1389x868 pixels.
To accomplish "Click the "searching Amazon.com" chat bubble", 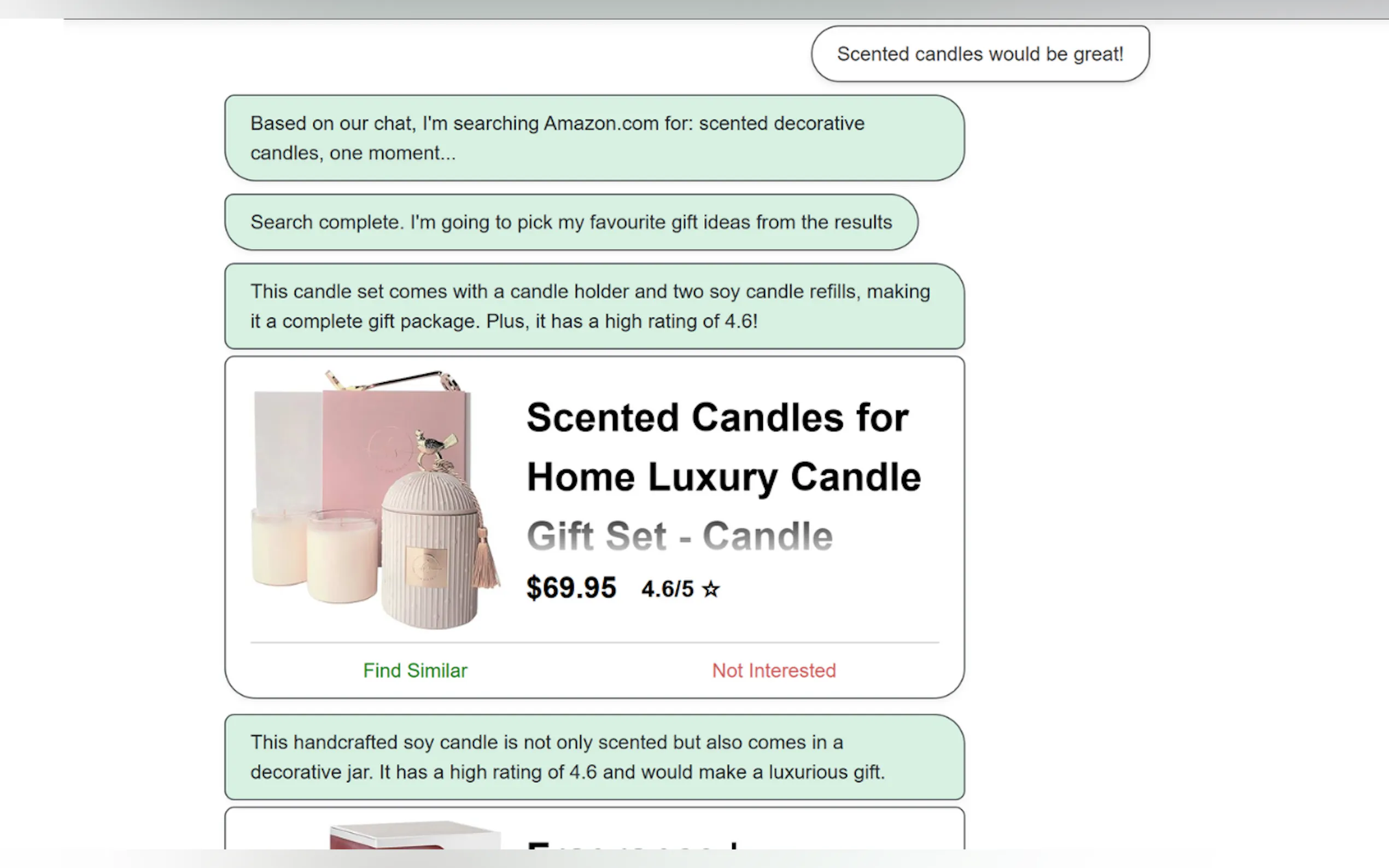I will (x=594, y=138).
